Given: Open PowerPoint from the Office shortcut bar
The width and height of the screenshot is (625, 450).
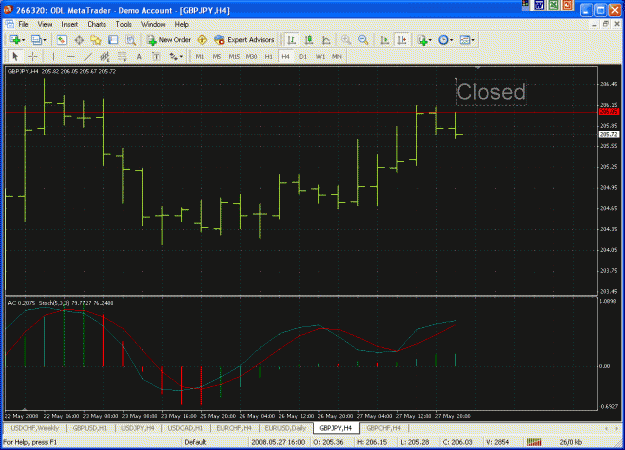Looking at the screenshot, I should tap(567, 5).
